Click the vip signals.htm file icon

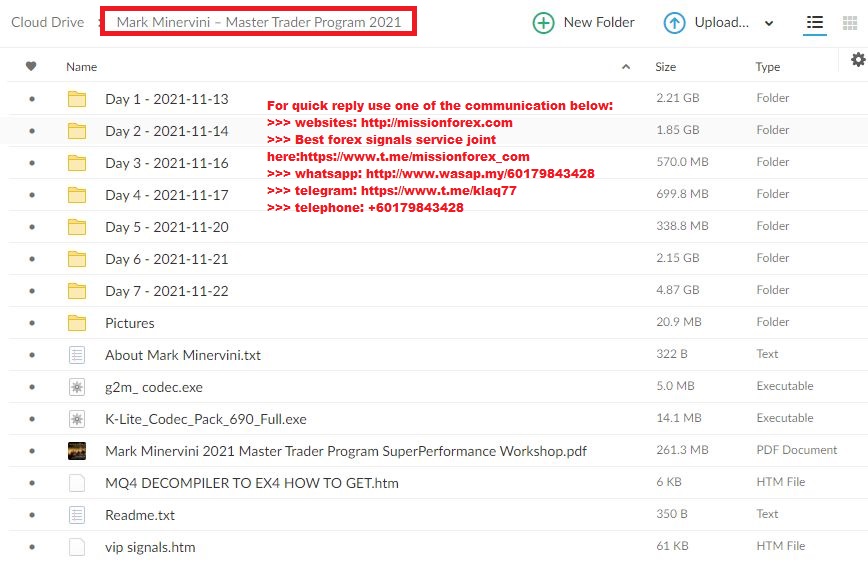coord(77,547)
